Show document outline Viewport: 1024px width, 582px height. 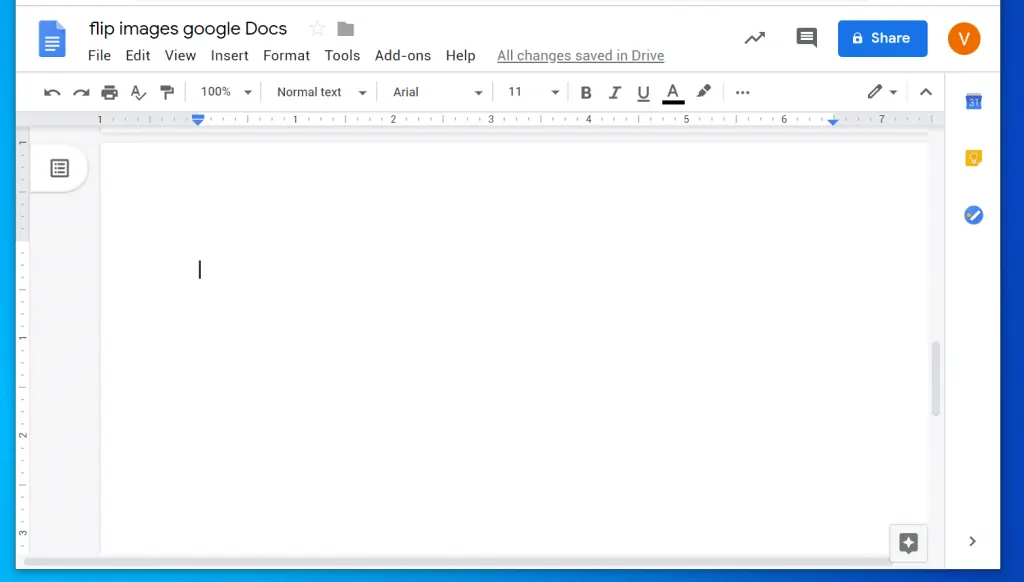59,168
